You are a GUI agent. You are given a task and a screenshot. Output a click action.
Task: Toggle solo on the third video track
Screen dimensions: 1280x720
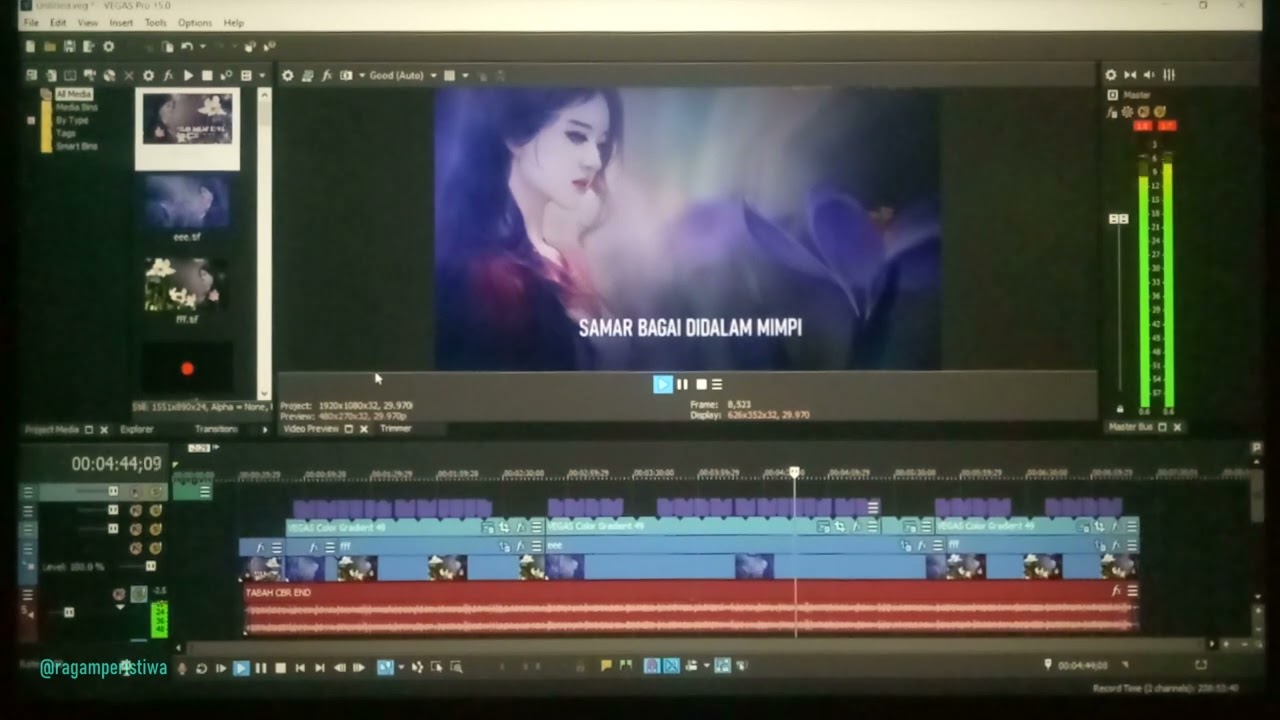click(x=155, y=529)
